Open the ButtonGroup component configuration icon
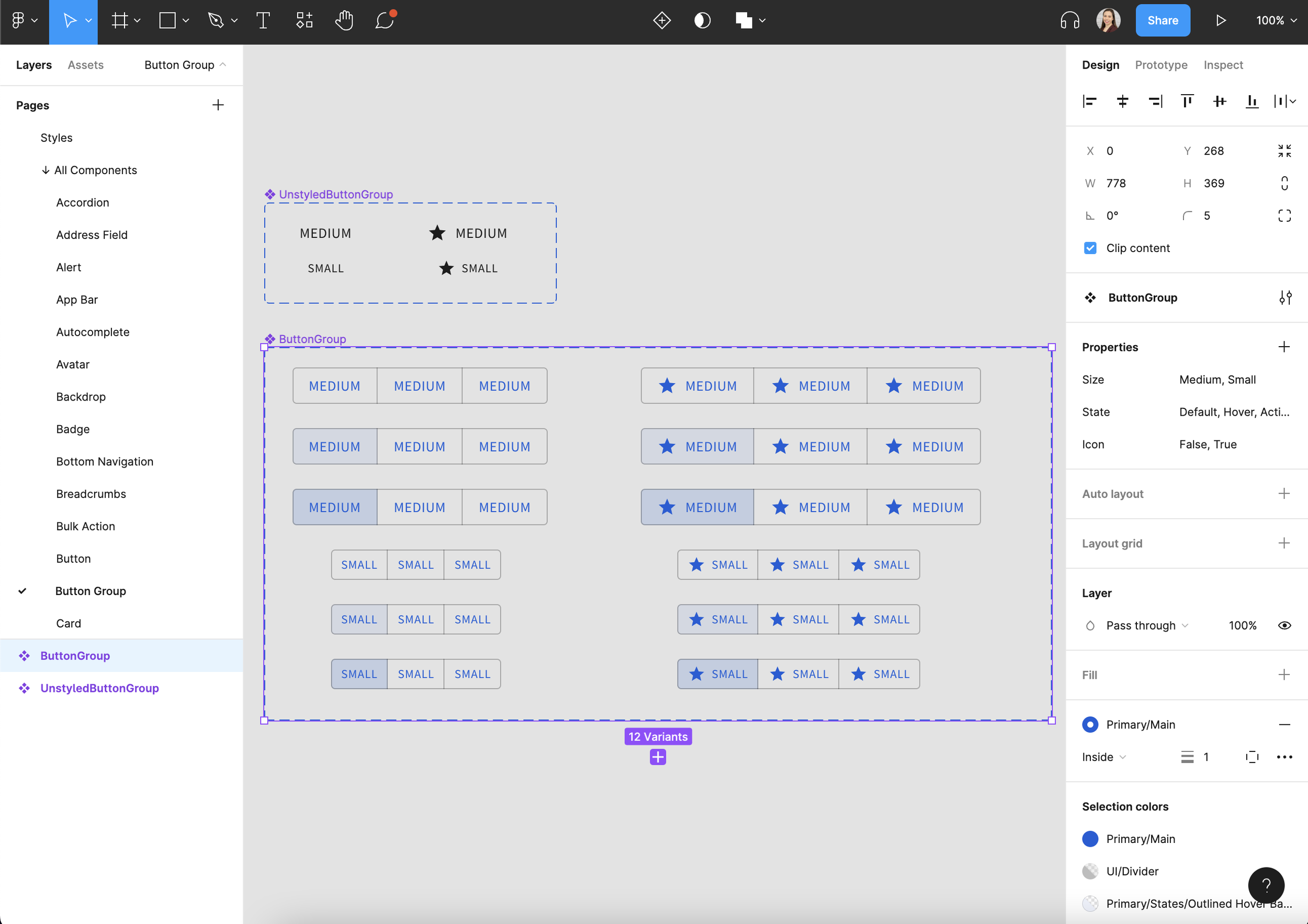1308x924 pixels. 1284,298
